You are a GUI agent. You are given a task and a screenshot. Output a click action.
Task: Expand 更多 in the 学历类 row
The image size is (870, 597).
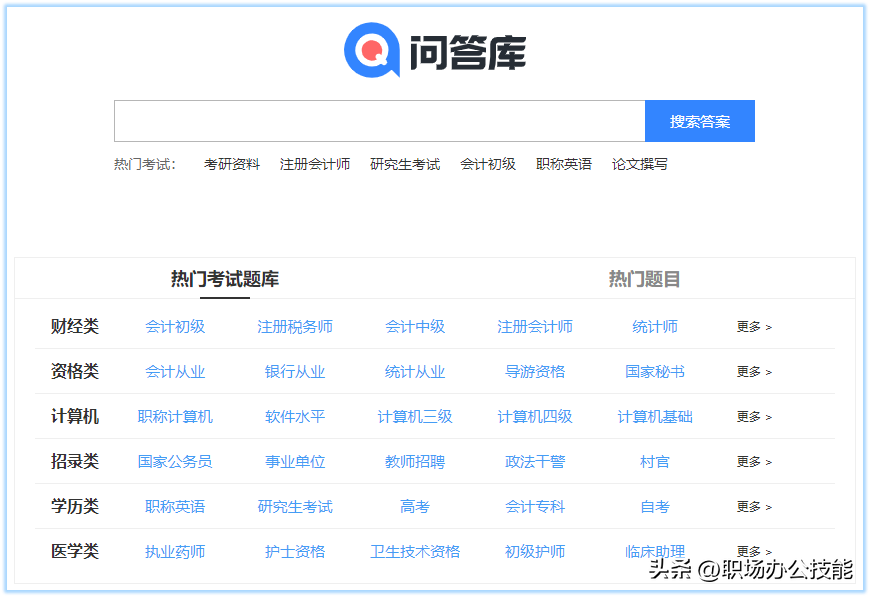754,506
